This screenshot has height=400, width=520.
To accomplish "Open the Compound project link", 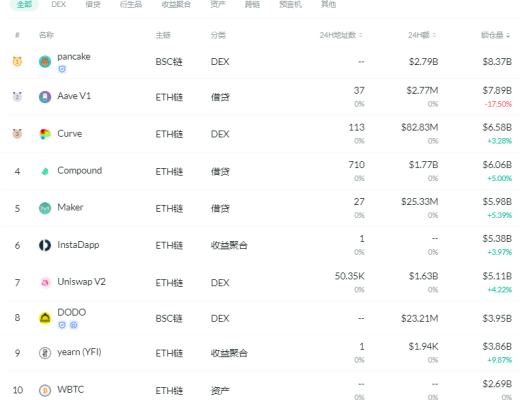I will click(x=80, y=171).
